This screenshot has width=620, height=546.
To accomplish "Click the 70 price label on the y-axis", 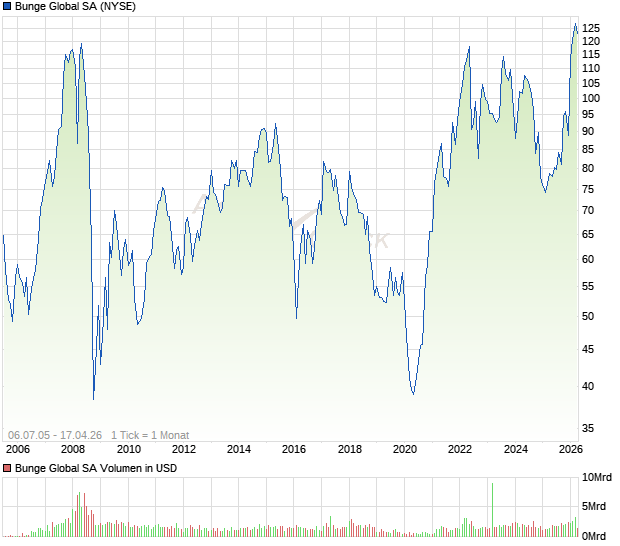I will coord(588,210).
